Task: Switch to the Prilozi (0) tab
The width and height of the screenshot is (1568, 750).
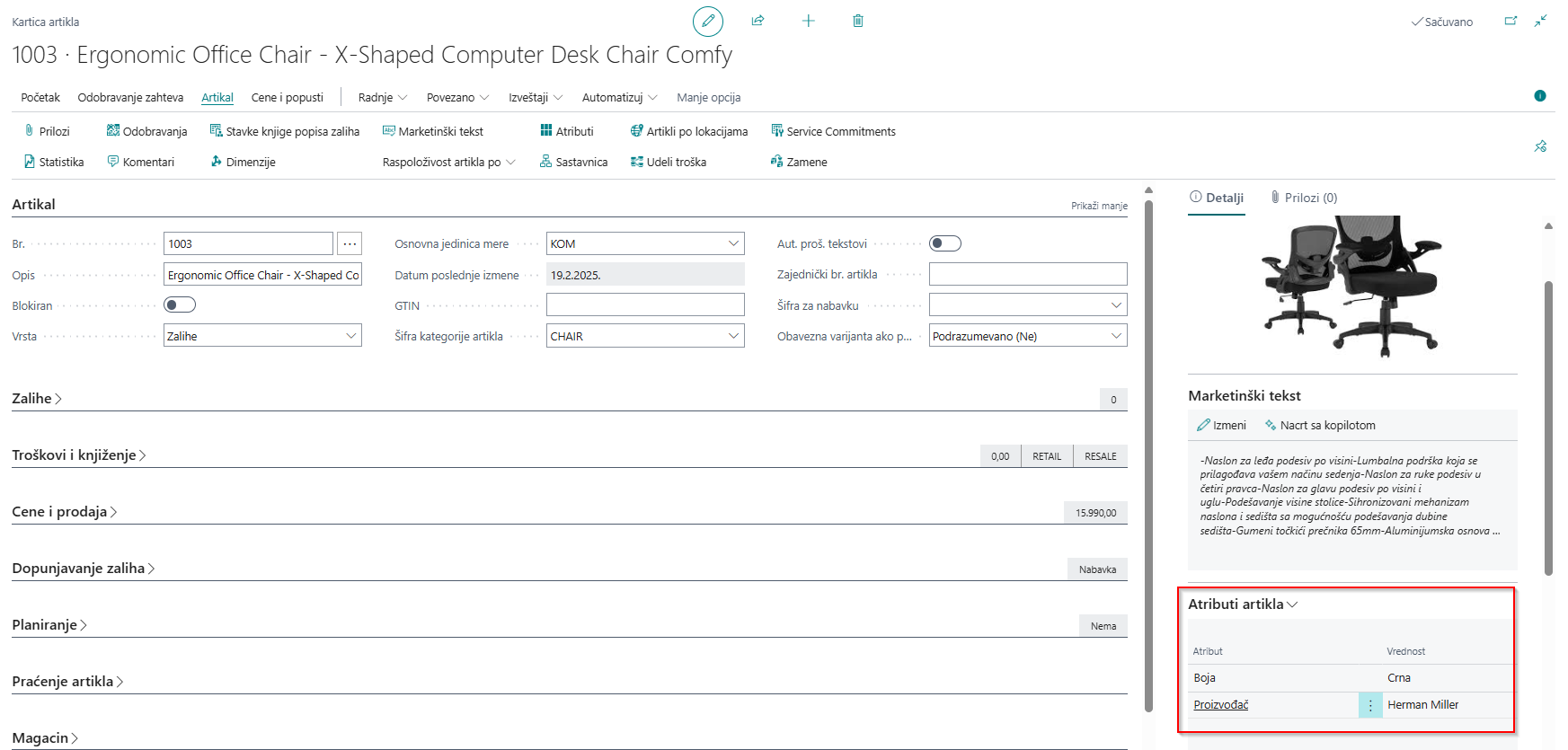Action: click(x=1304, y=198)
